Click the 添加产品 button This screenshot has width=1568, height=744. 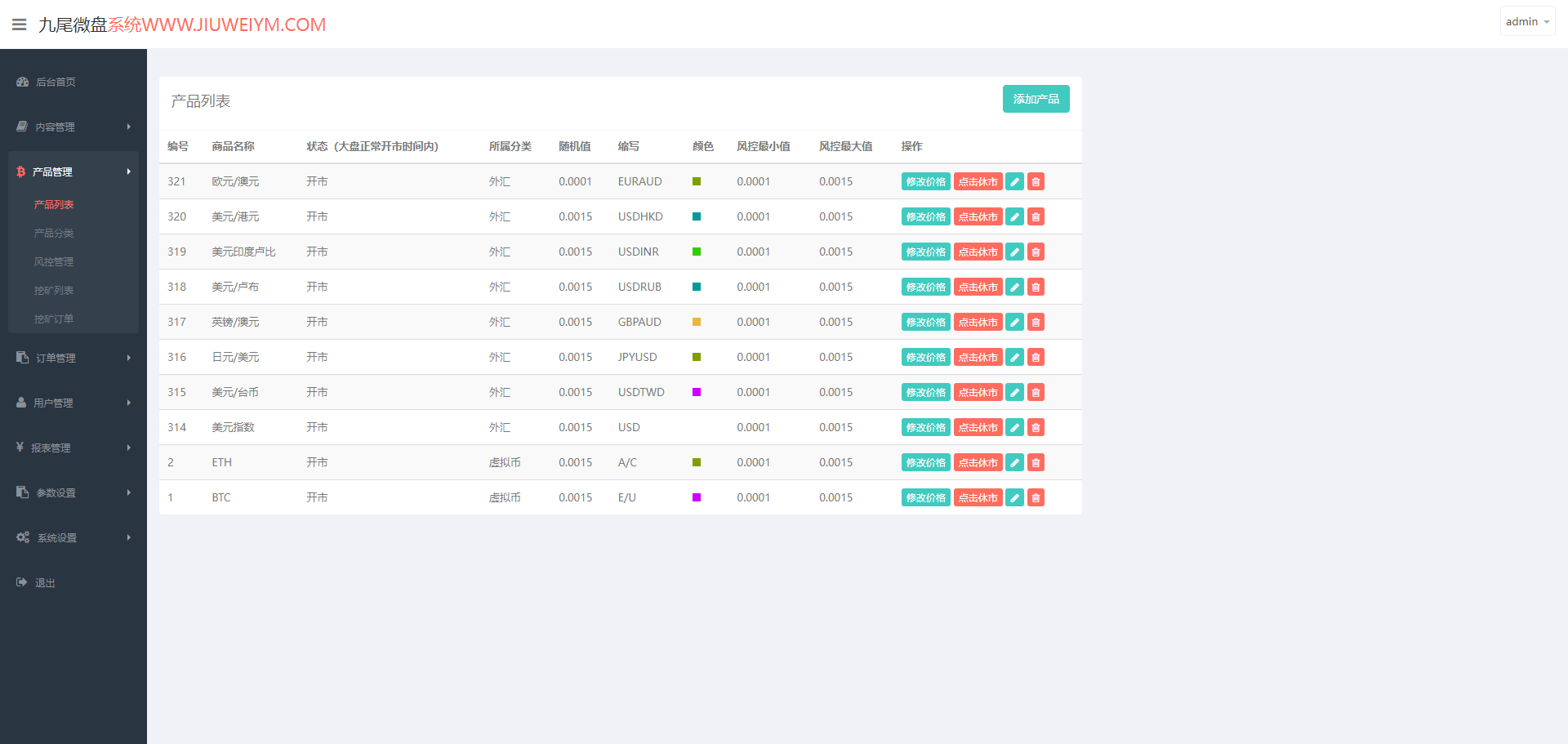[1036, 99]
